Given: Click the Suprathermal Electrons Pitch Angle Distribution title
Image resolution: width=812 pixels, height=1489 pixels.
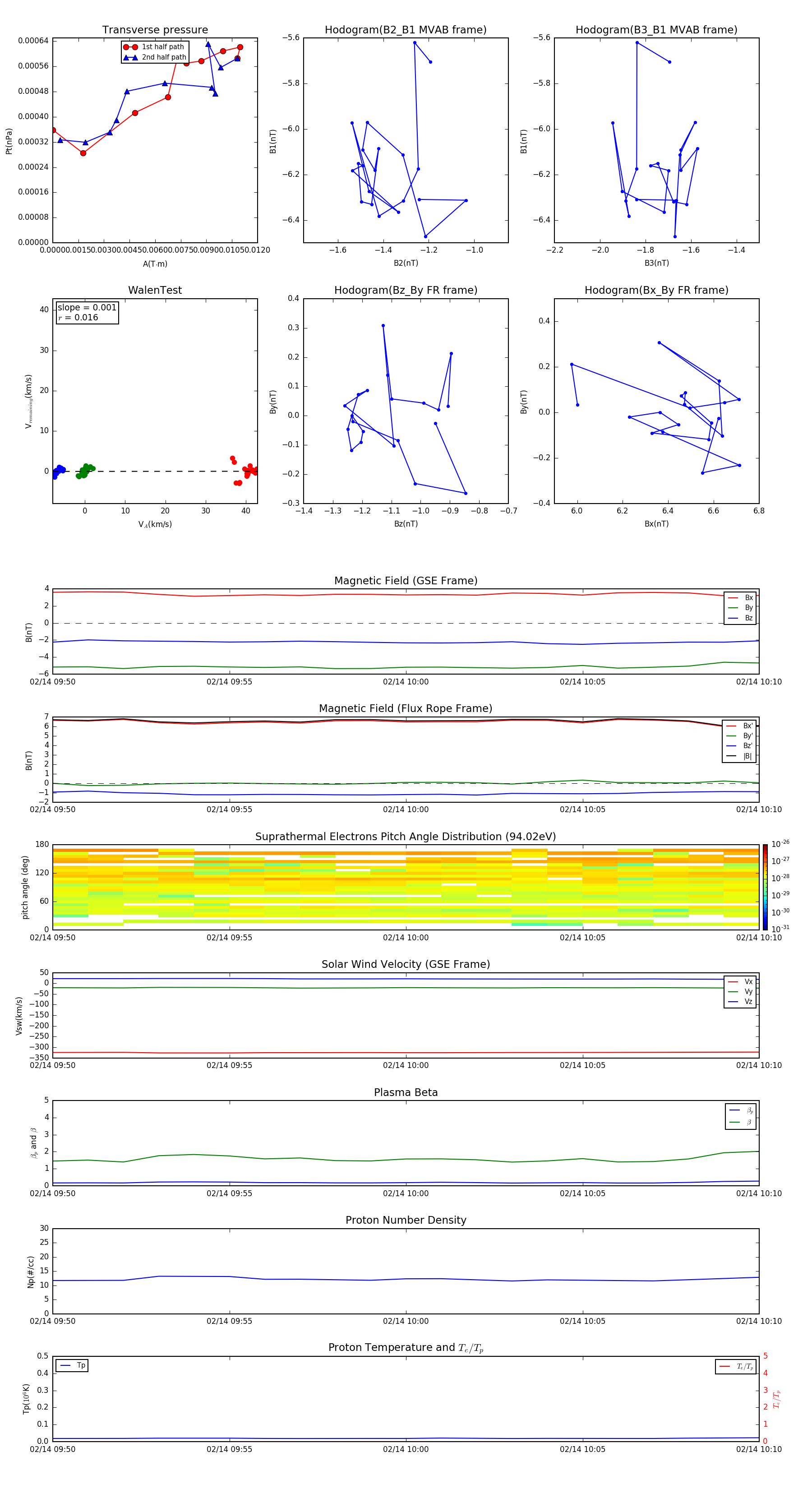Looking at the screenshot, I should click(406, 837).
